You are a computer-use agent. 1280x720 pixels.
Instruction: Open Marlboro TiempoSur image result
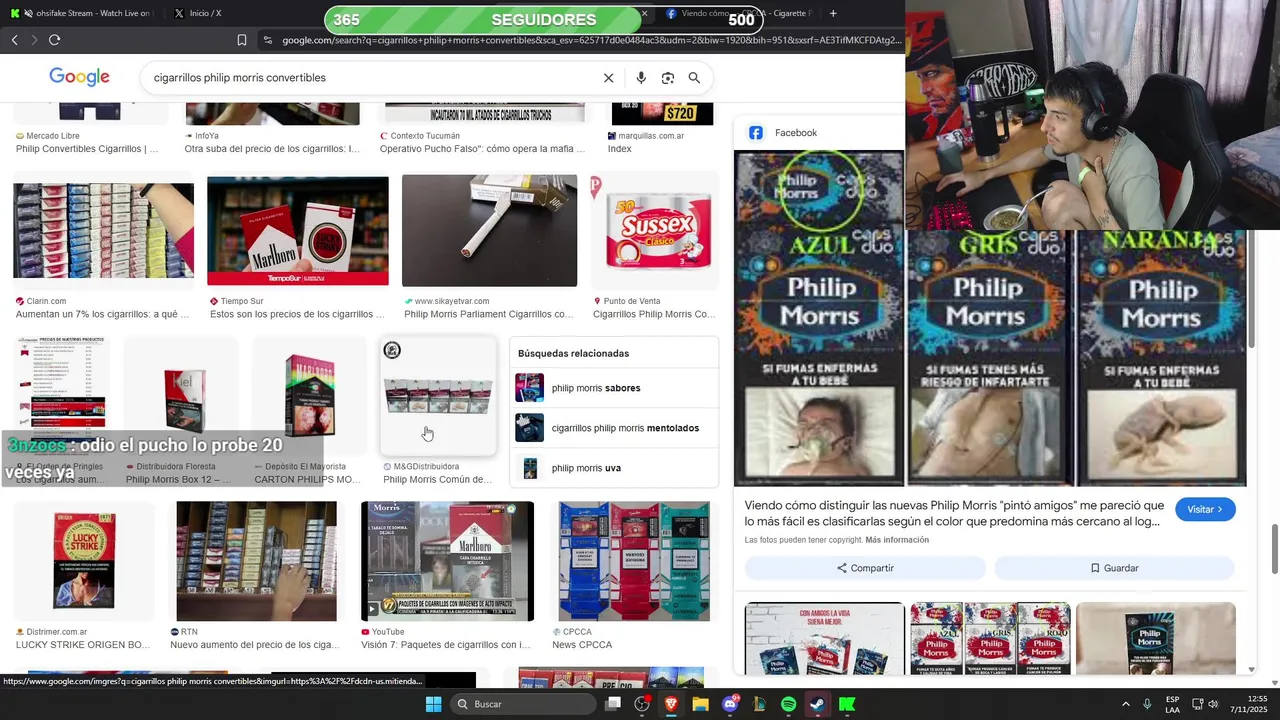(298, 231)
